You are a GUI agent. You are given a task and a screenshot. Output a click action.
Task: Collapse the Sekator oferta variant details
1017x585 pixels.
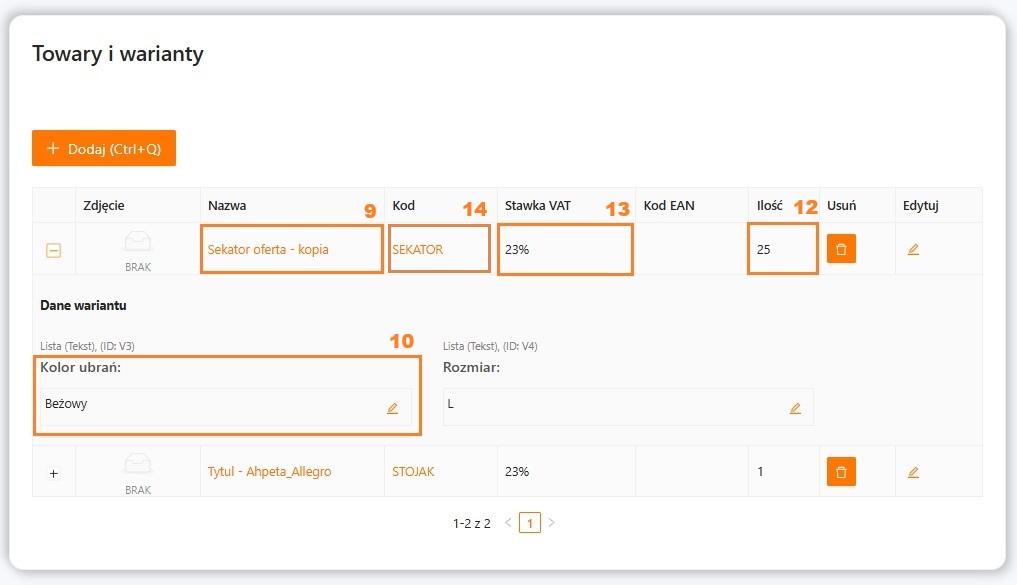pyautogui.click(x=54, y=250)
